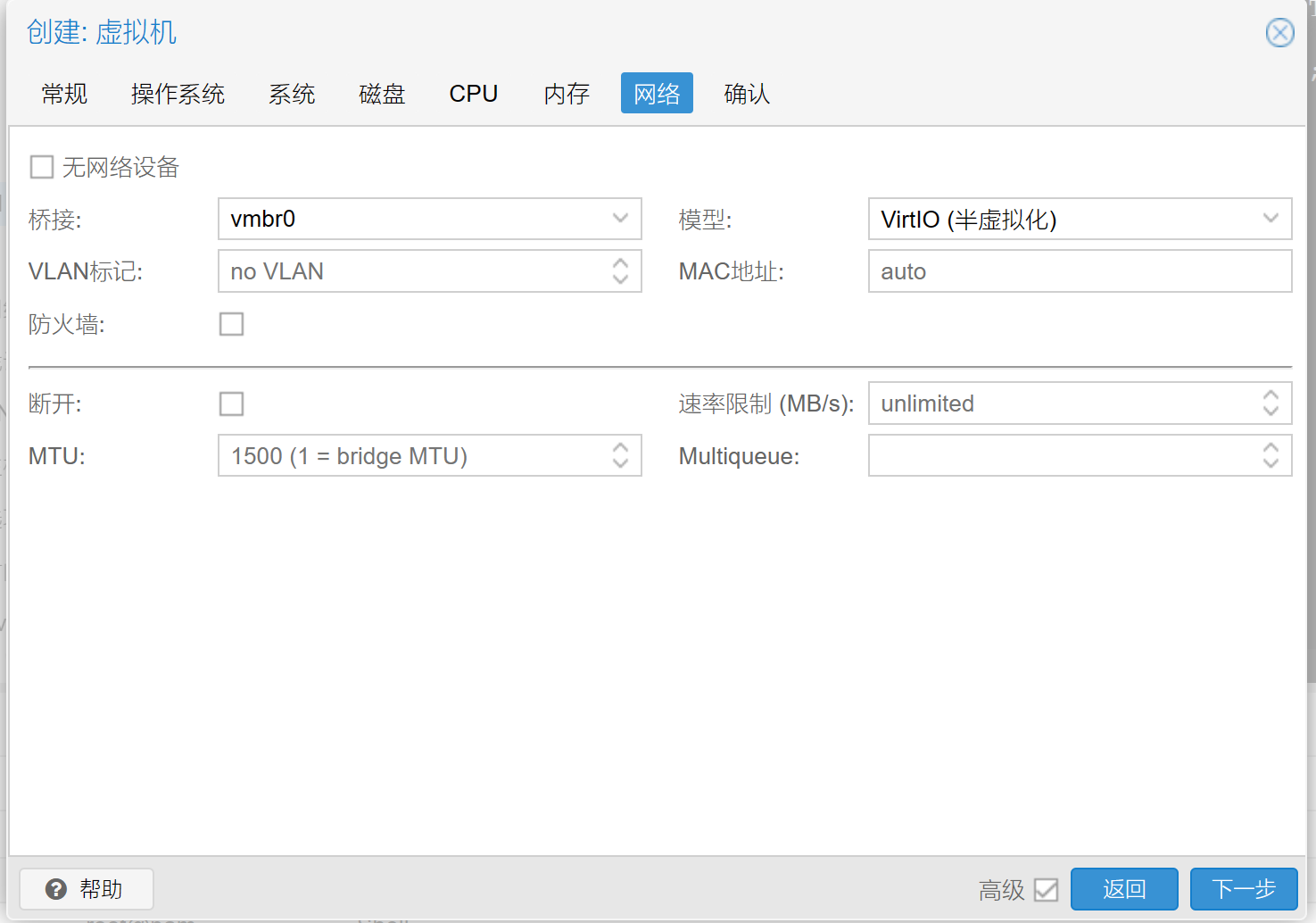Viewport: 1316px width, 923px height.
Task: Go to the CPU tab
Action: click(x=473, y=94)
